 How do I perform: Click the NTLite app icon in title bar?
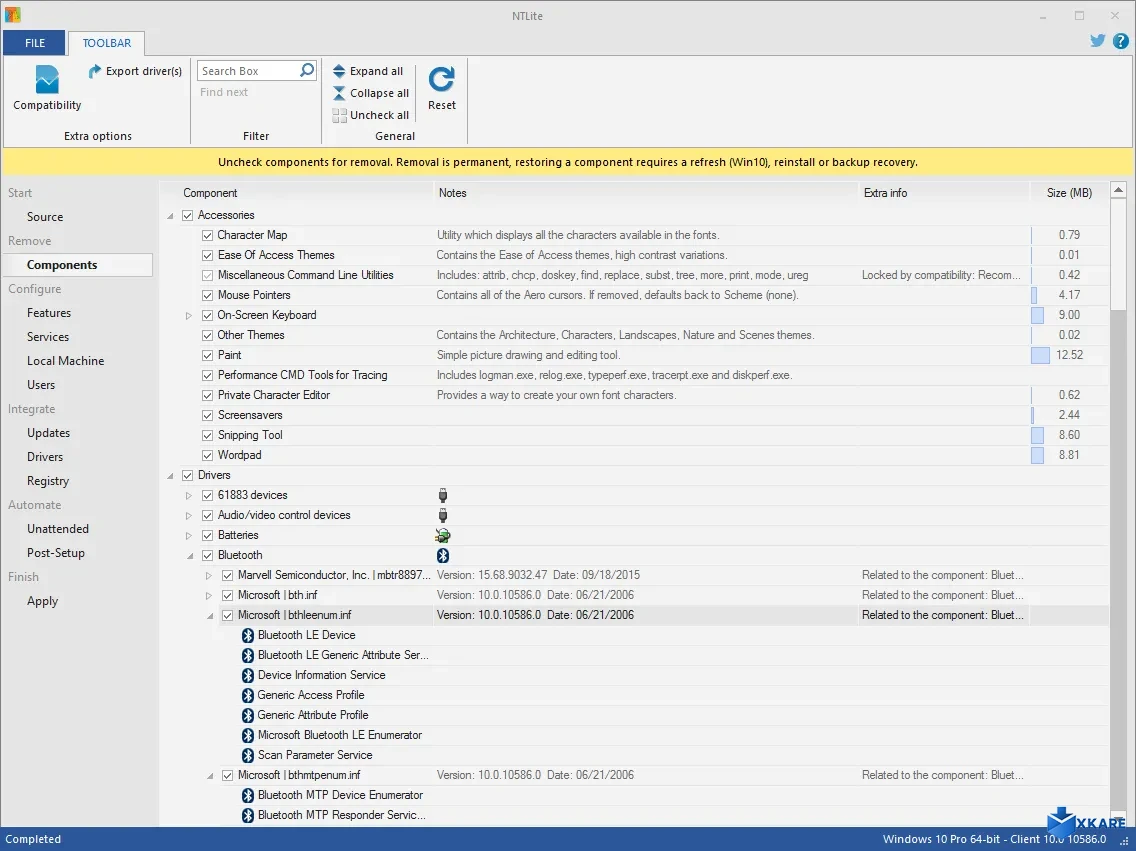(x=12, y=14)
